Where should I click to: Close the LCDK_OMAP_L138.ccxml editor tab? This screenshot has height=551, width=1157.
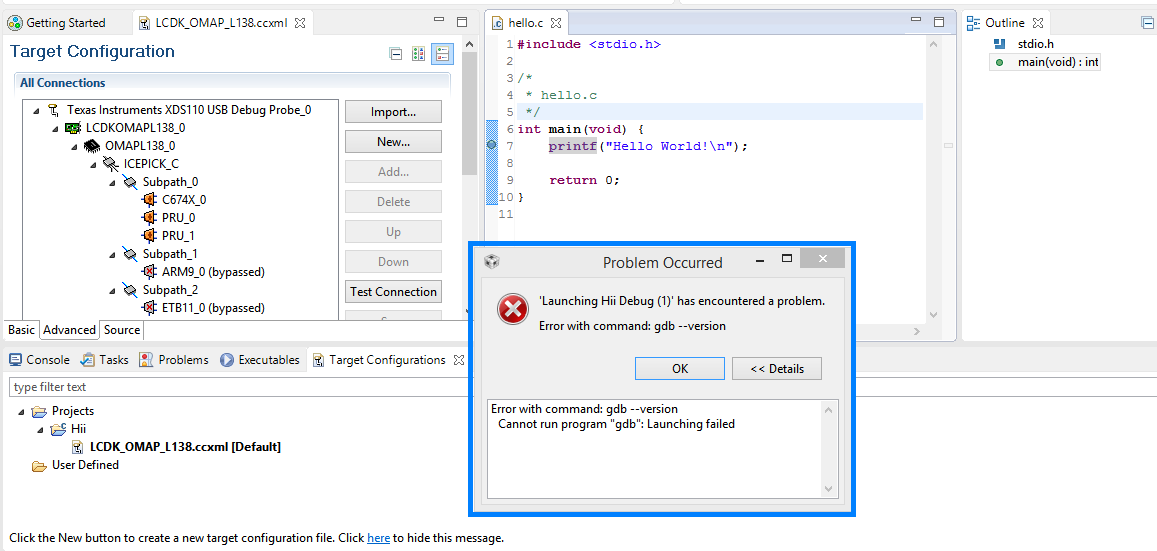[300, 23]
